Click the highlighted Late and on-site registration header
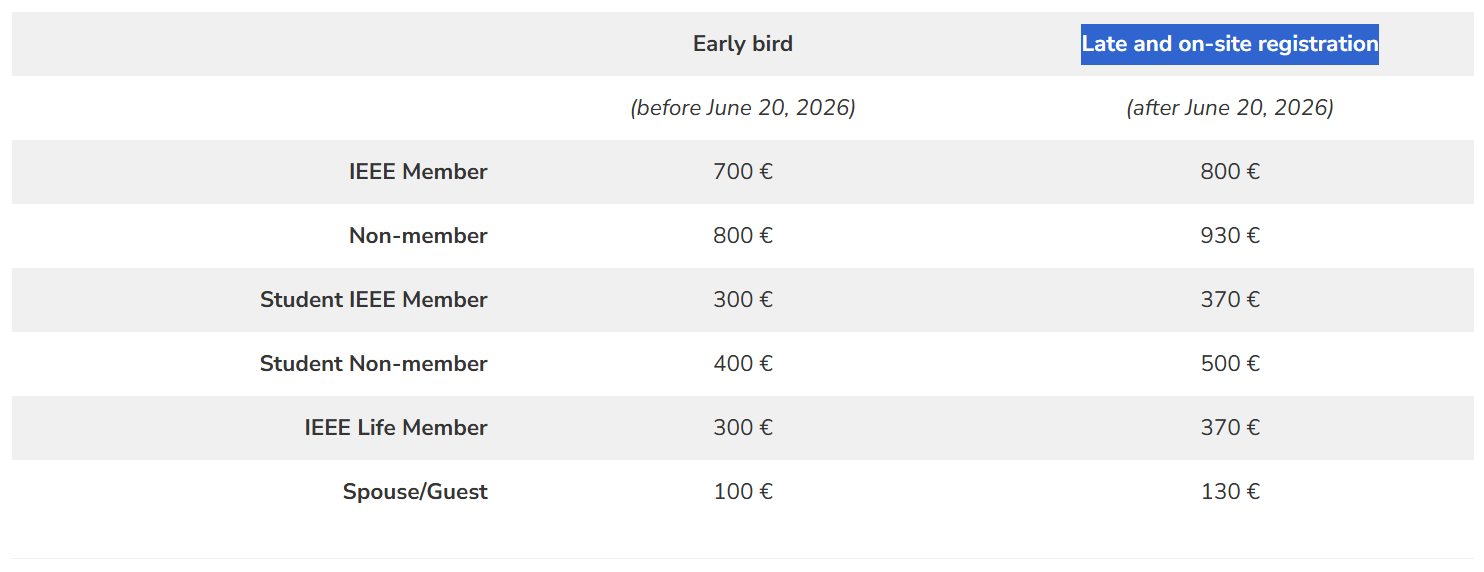Viewport: 1484px width, 572px height. coord(1229,44)
